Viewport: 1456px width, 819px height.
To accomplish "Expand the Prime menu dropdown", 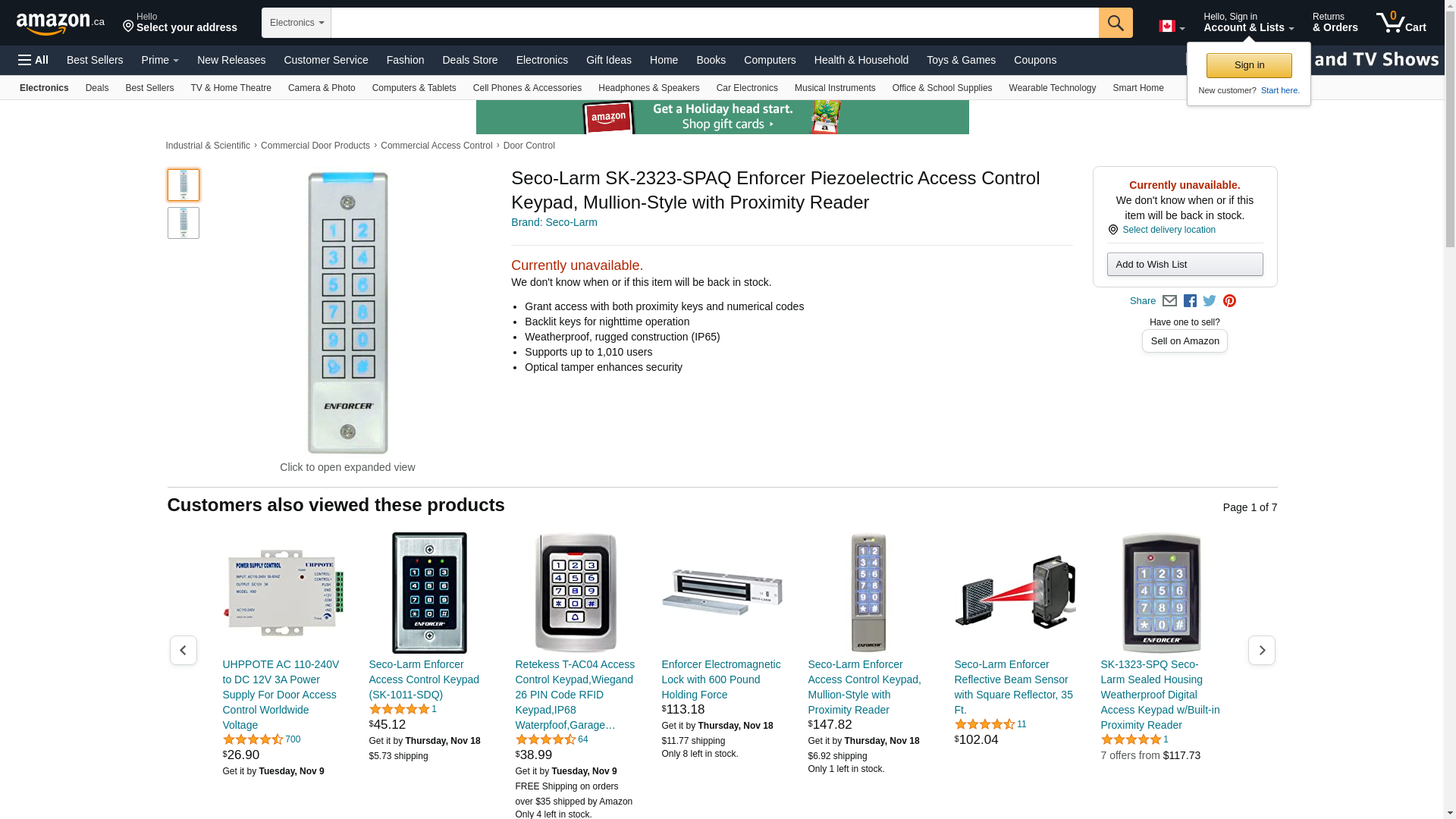I will point(160,60).
